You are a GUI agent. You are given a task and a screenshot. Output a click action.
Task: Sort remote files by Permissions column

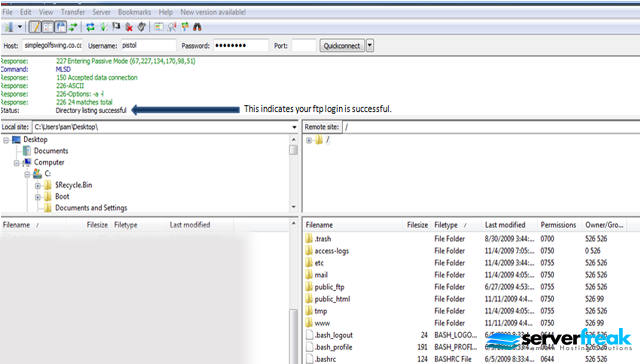[560, 225]
